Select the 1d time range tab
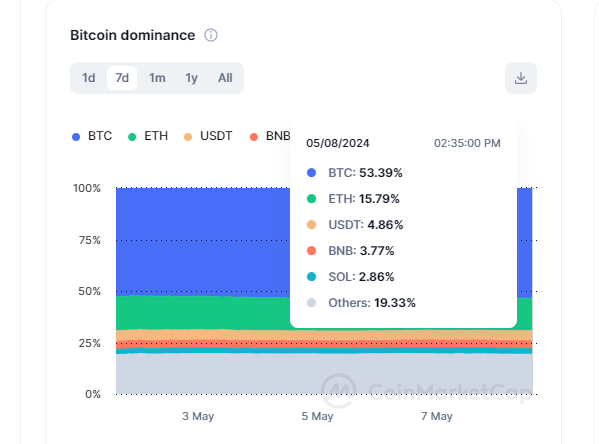Screen dimensions: 599x444 pos(89,78)
